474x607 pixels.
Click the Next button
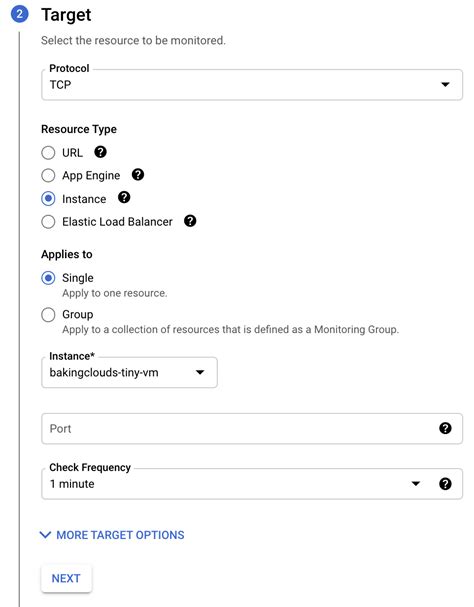[x=66, y=578]
